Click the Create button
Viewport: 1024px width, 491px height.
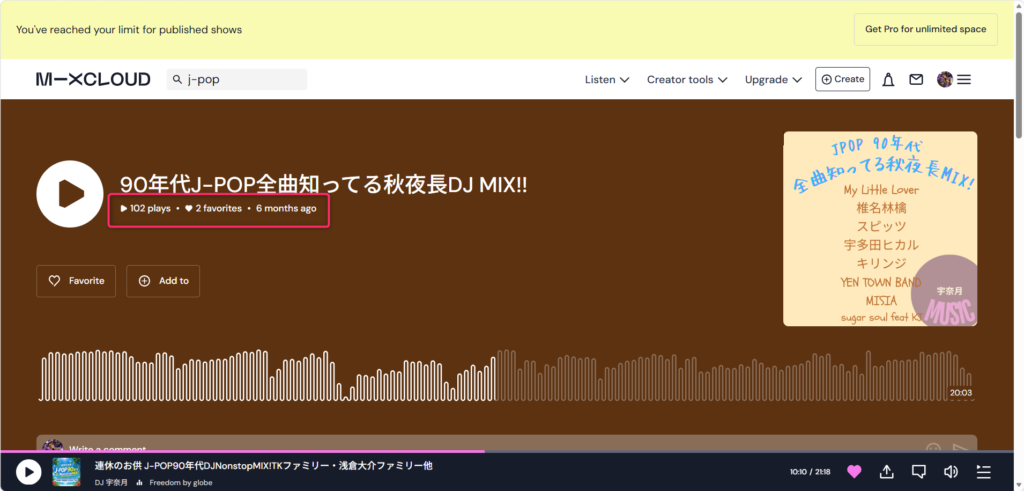[x=842, y=79]
